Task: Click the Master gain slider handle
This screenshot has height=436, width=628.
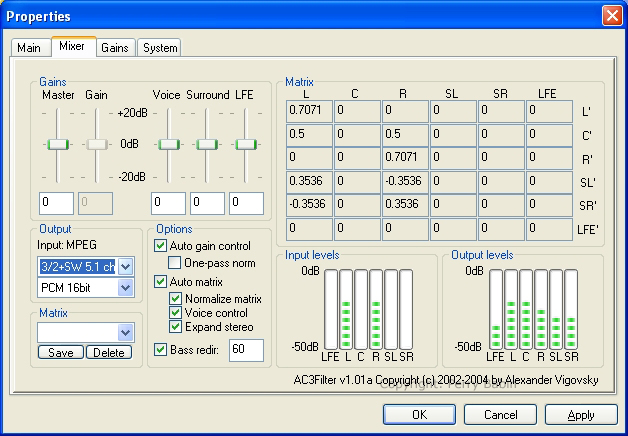Action: tap(58, 144)
